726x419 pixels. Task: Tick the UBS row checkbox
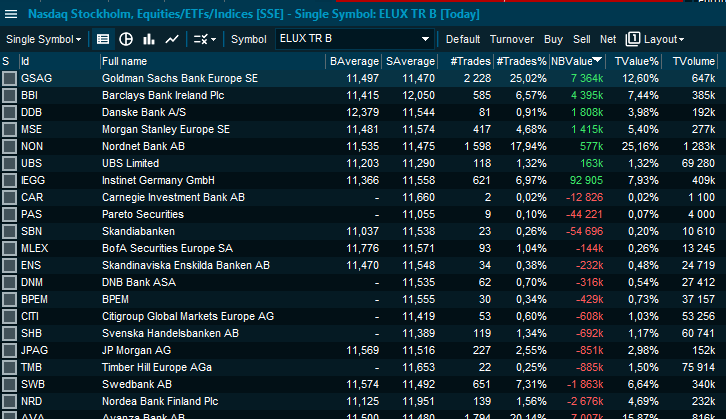(x=9, y=163)
